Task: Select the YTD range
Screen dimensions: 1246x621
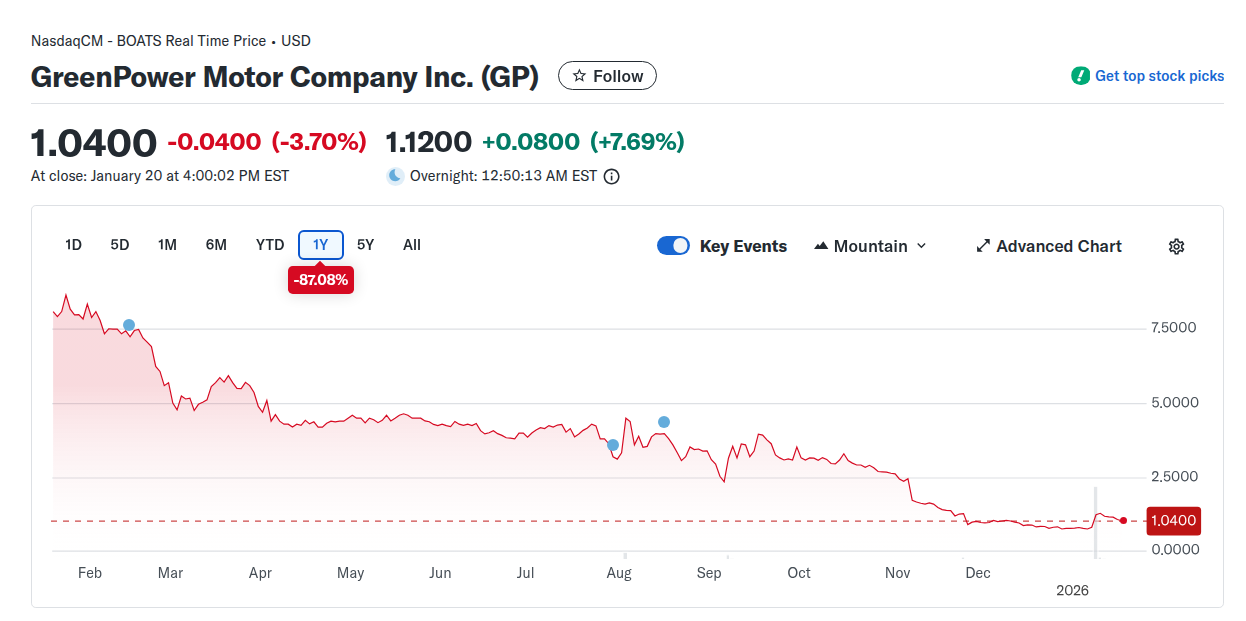Action: 270,245
